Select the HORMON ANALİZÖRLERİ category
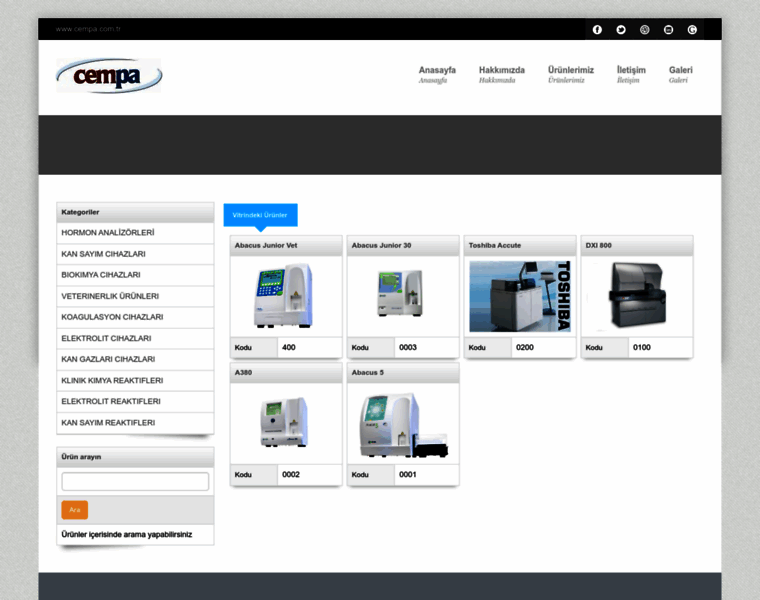 pyautogui.click(x=108, y=233)
